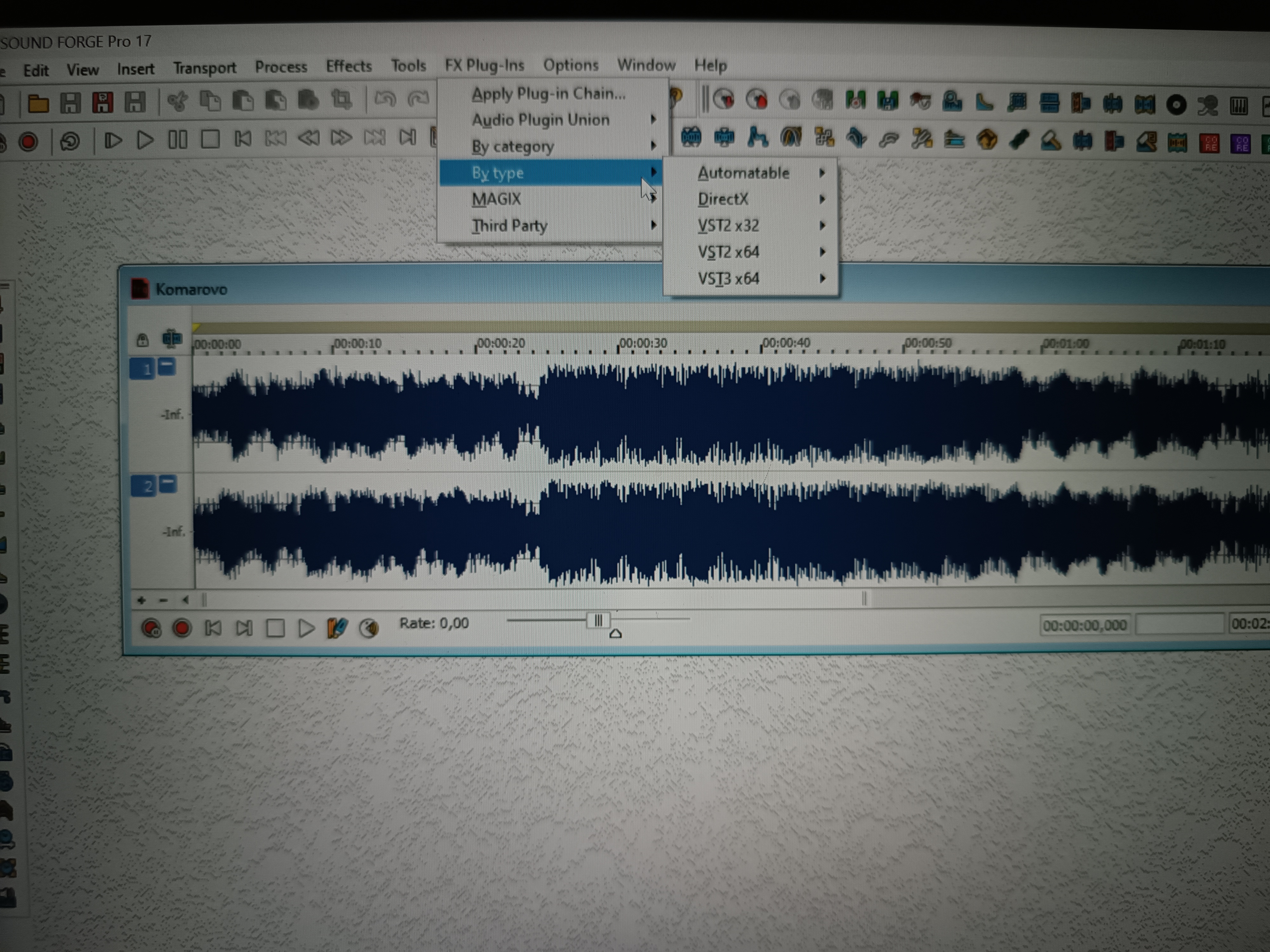Expand the VST3 x64 submenu
The image size is (1270, 952).
751,279
